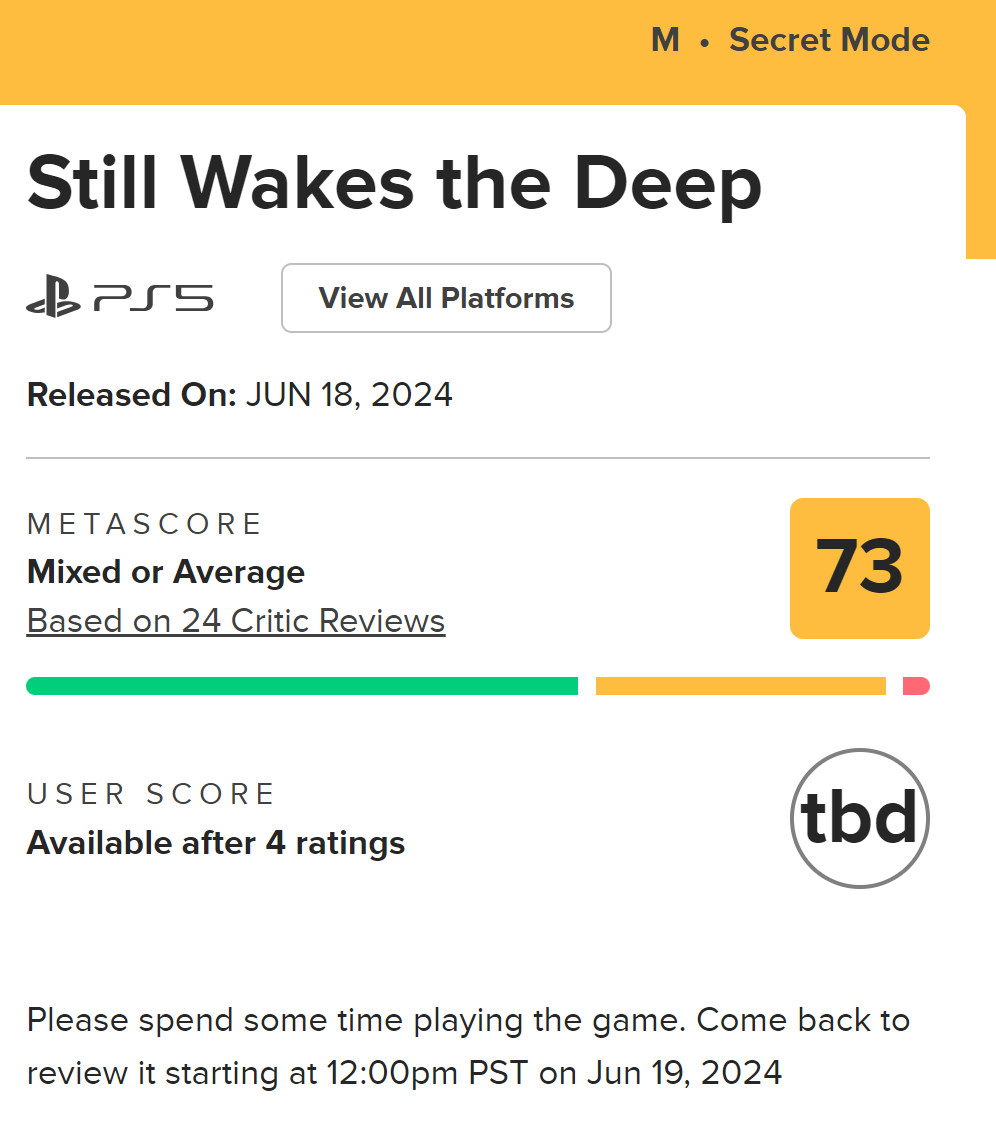Click the Still Wakes the Deep title

tap(395, 183)
